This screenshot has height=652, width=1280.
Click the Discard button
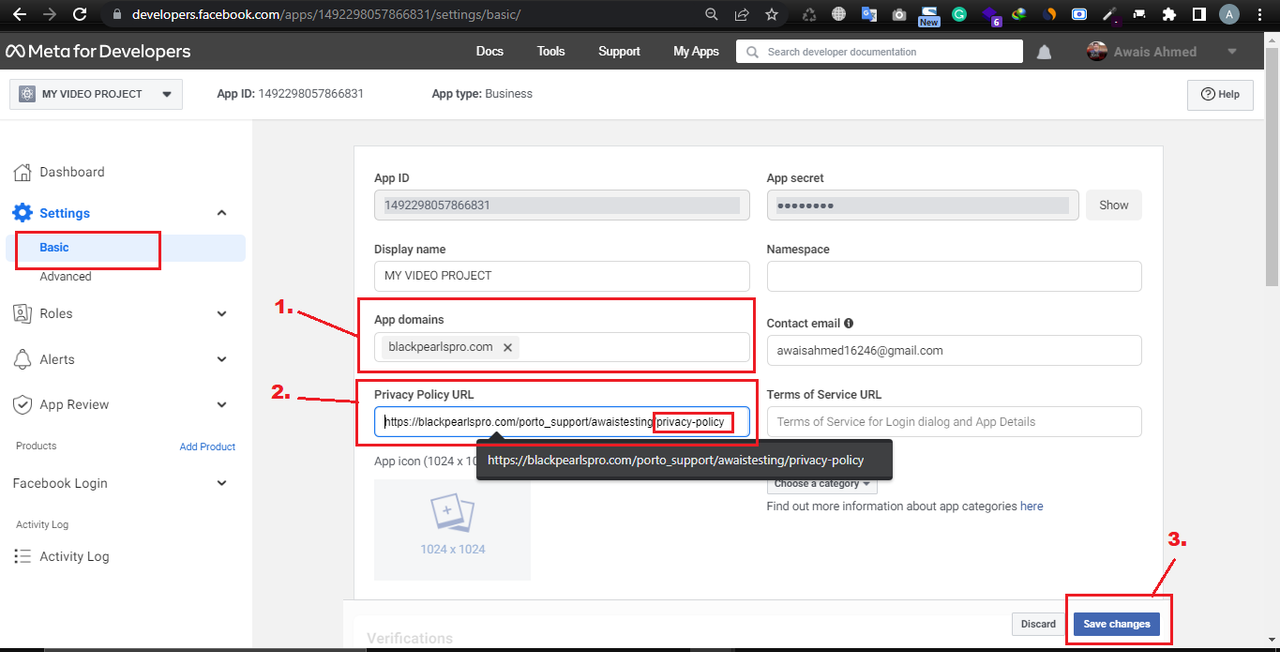click(x=1038, y=624)
